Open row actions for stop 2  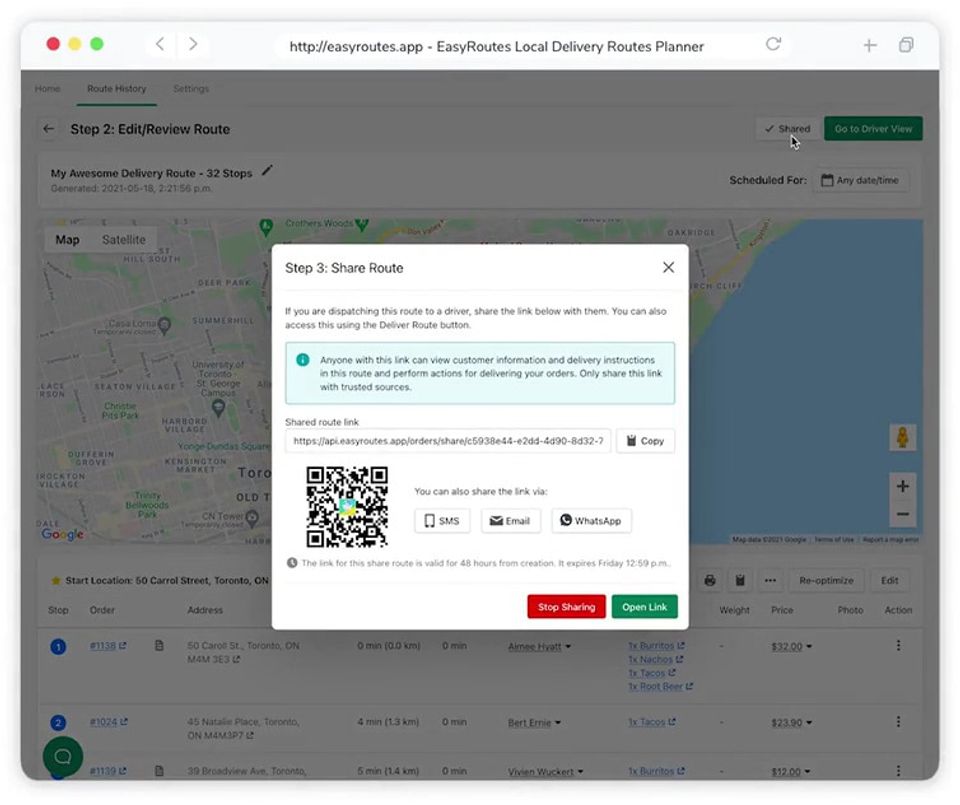pos(898,722)
